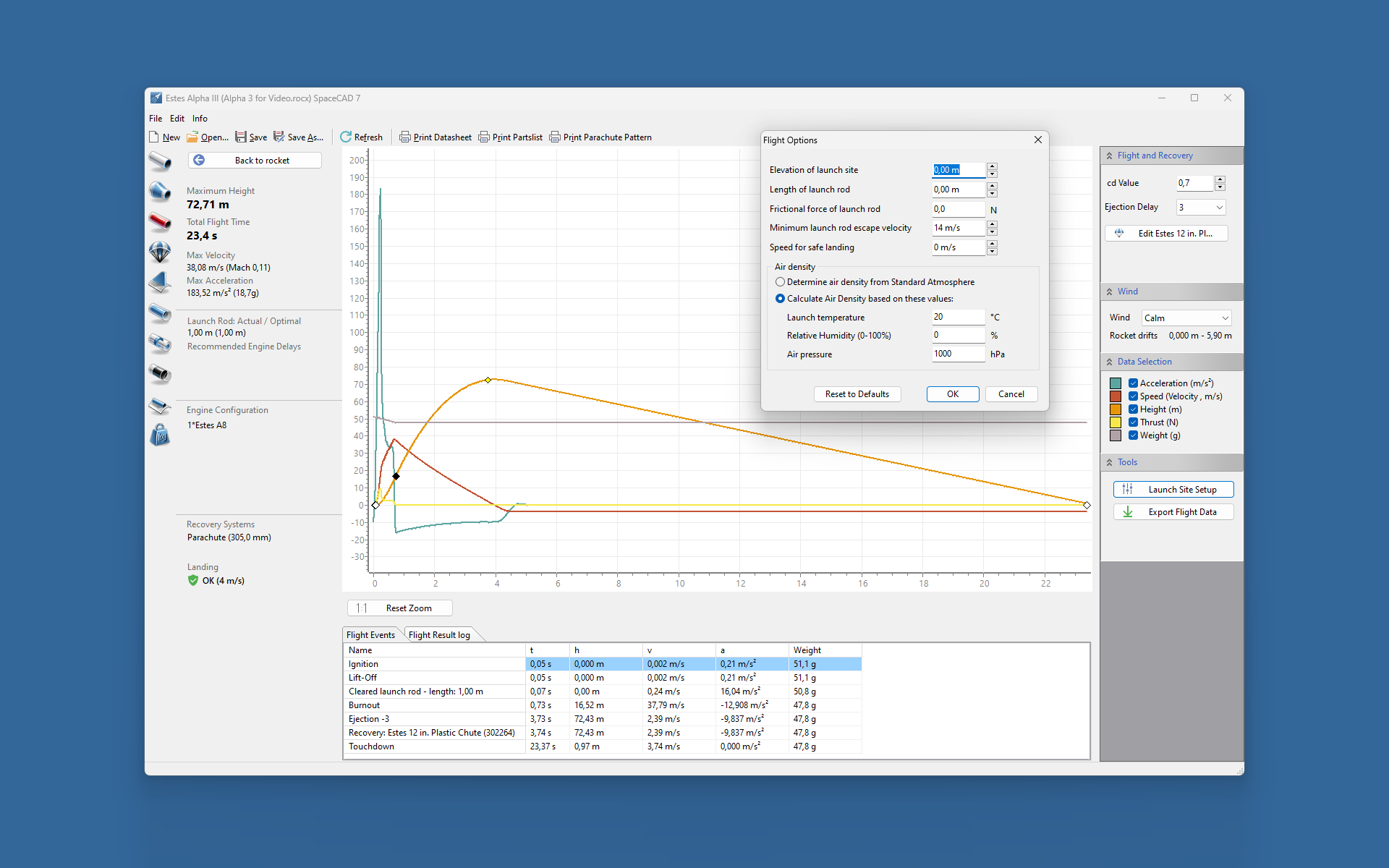Open the Wind dropdown
Viewport: 1389px width, 868px height.
click(x=1186, y=318)
